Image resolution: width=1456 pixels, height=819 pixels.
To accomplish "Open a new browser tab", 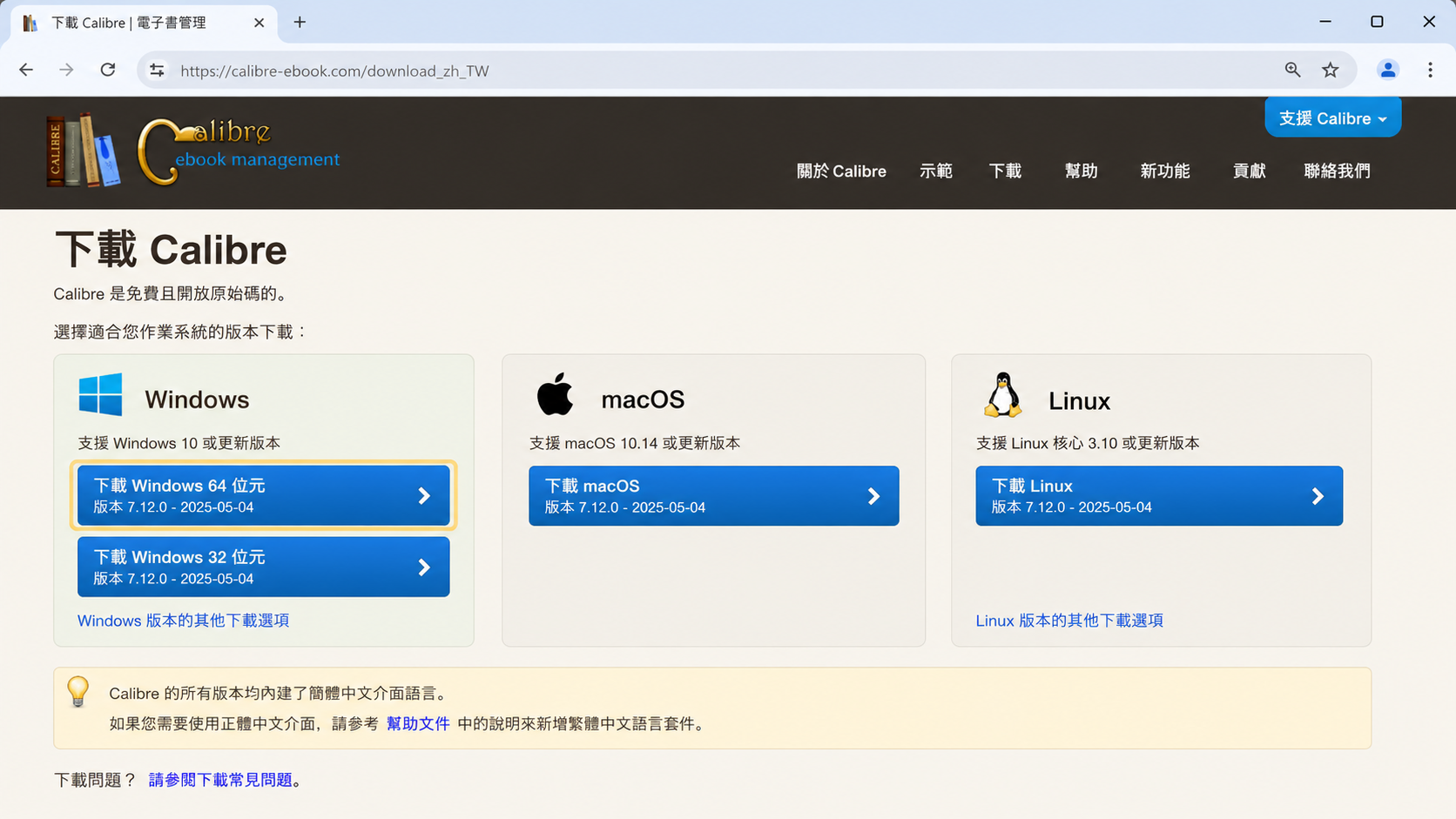I will click(x=300, y=23).
